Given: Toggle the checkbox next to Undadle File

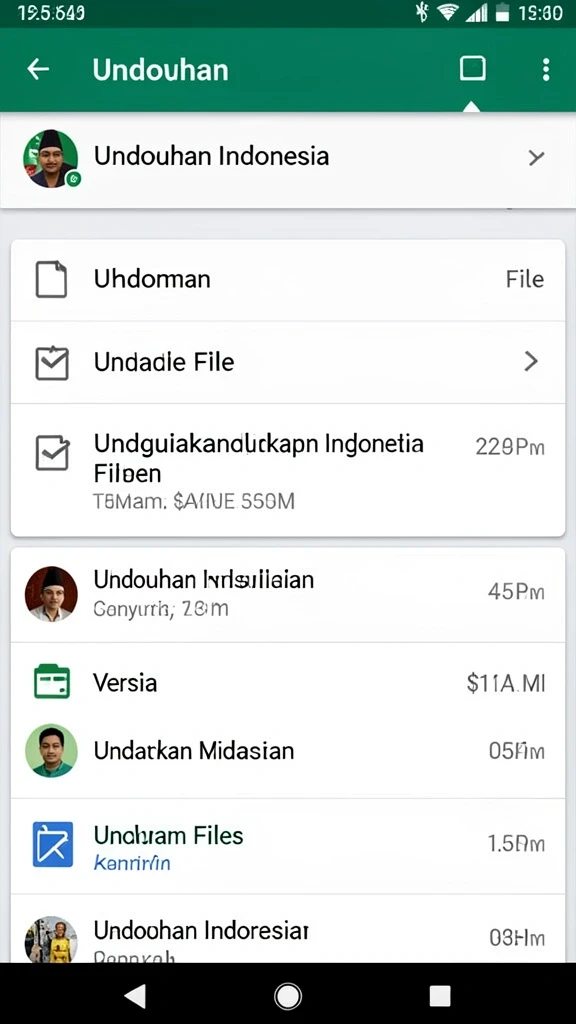Looking at the screenshot, I should (x=52, y=362).
